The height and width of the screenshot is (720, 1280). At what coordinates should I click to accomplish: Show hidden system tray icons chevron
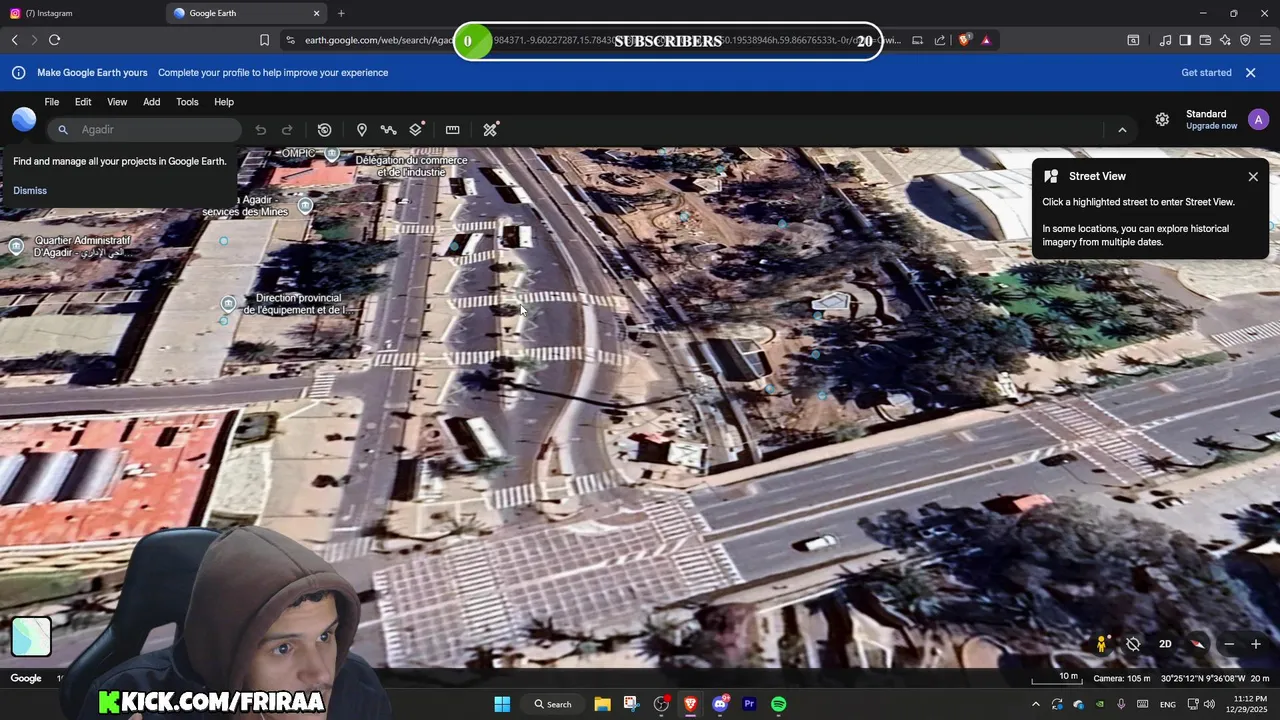(x=1035, y=704)
